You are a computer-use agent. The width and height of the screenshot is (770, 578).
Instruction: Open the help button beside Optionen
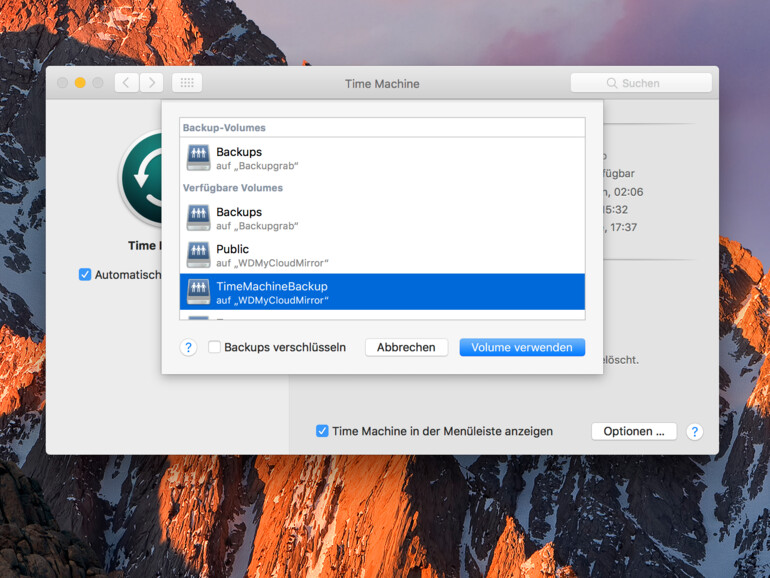(694, 432)
